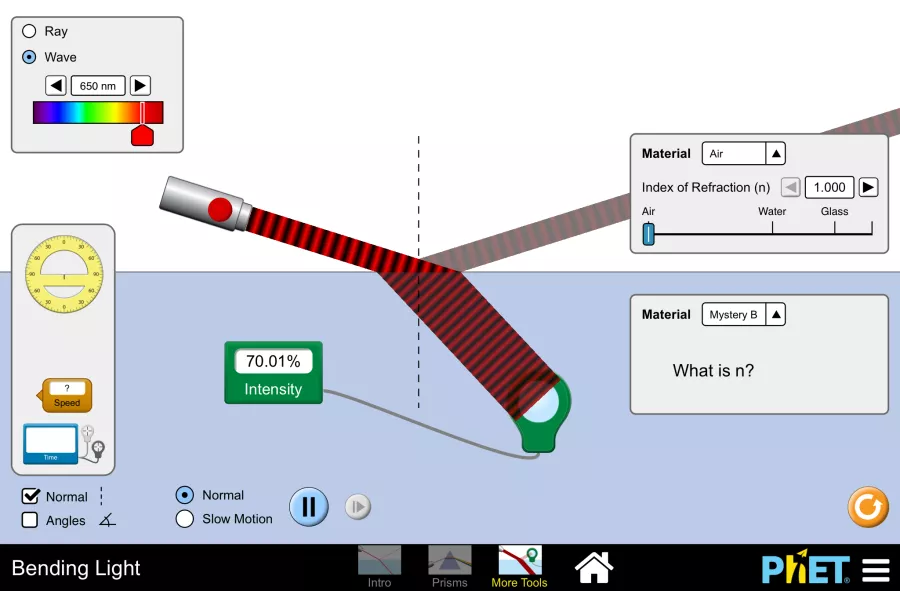Click the intensity sensor probe lens
Image resolution: width=900 pixels, height=591 pixels.
tap(538, 403)
